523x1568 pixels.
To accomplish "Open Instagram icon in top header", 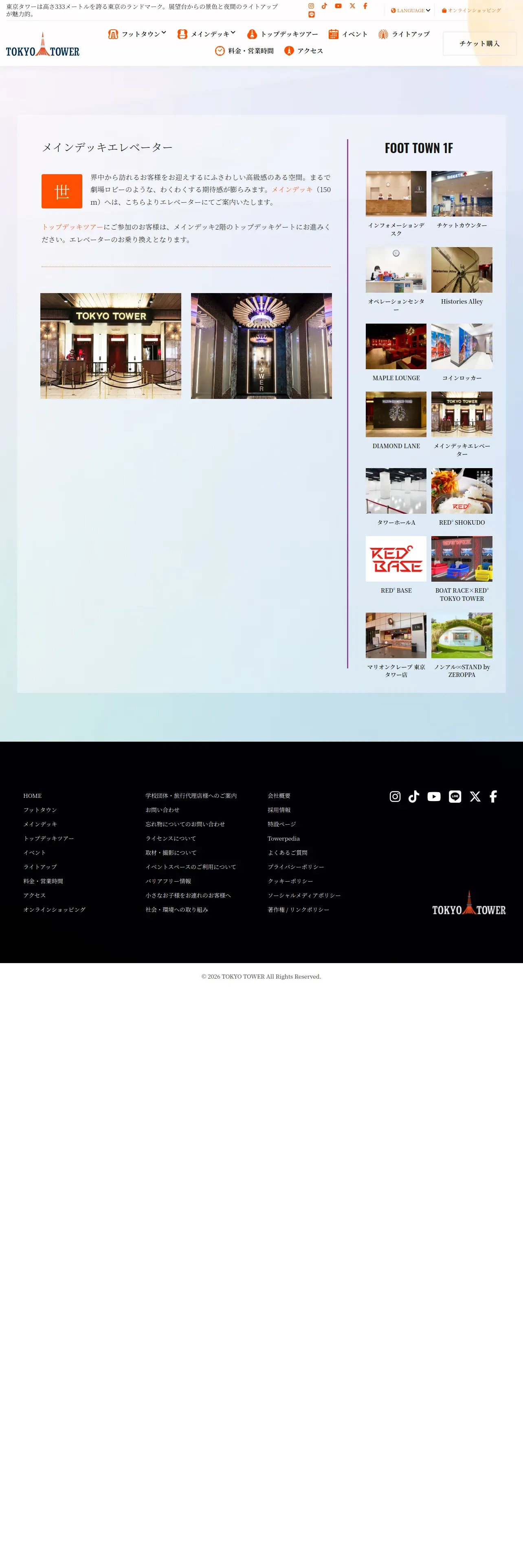I will pos(311,6).
